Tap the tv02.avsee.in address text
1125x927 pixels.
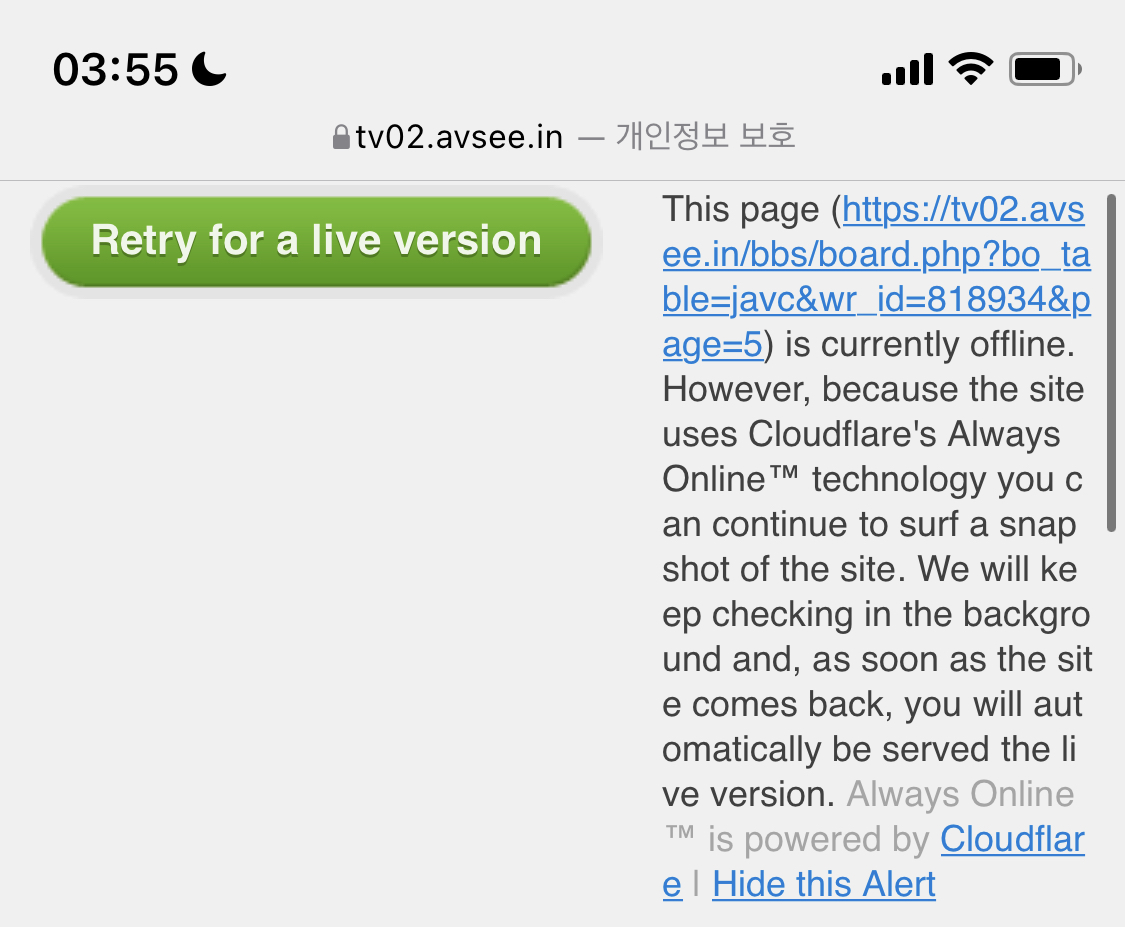(x=459, y=137)
